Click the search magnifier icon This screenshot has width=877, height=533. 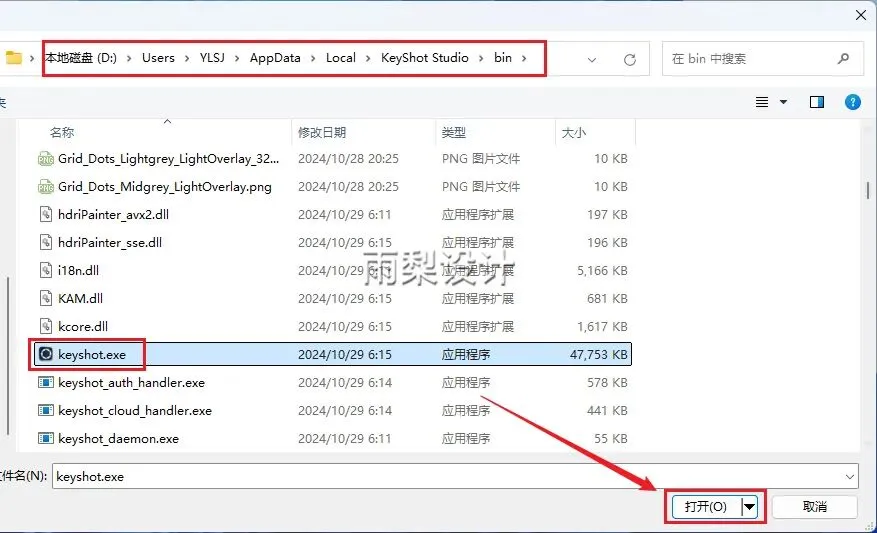pyautogui.click(x=843, y=58)
